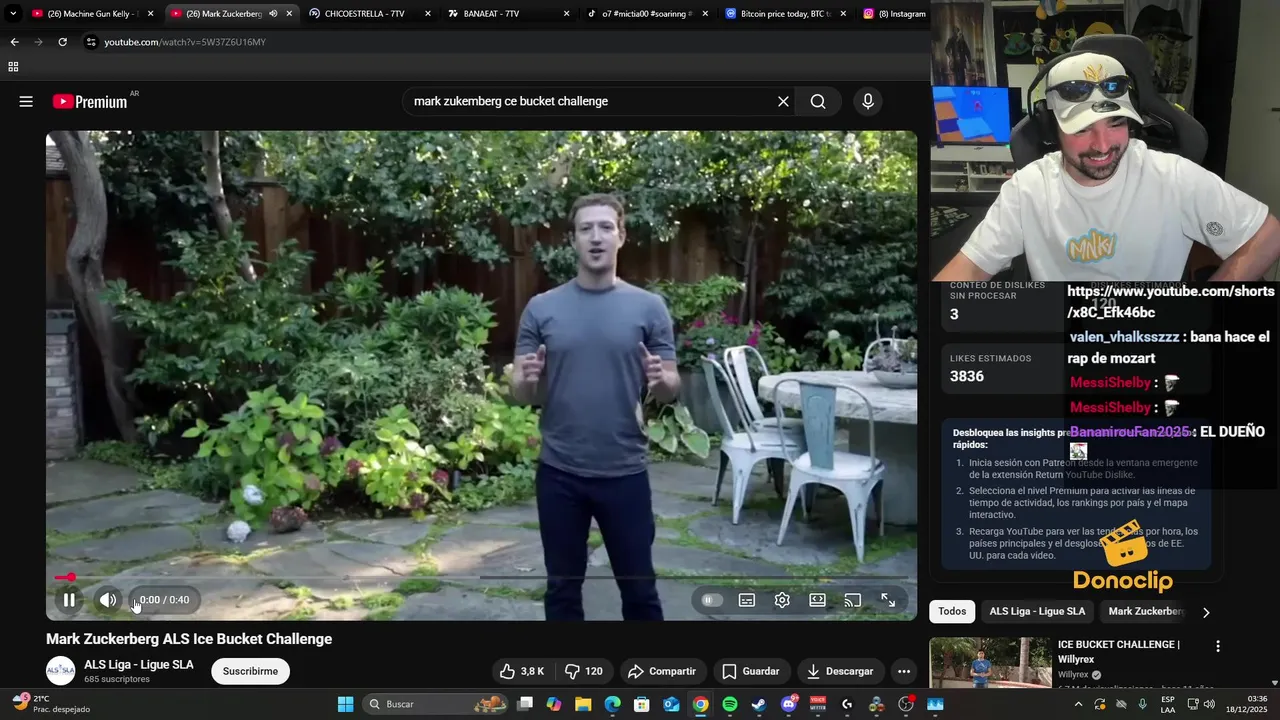Open more actions three-dot menu
This screenshot has height=720, width=1280.
click(x=904, y=671)
